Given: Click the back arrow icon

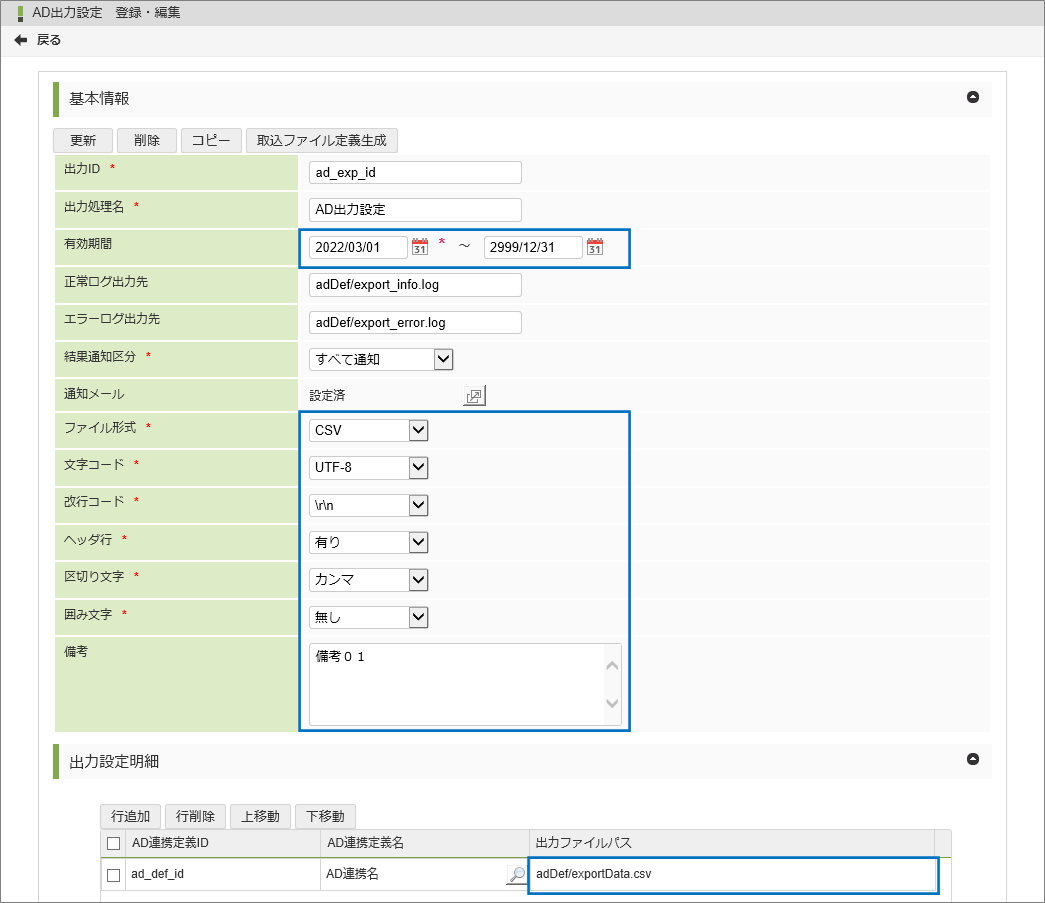Looking at the screenshot, I should pyautogui.click(x=21, y=40).
